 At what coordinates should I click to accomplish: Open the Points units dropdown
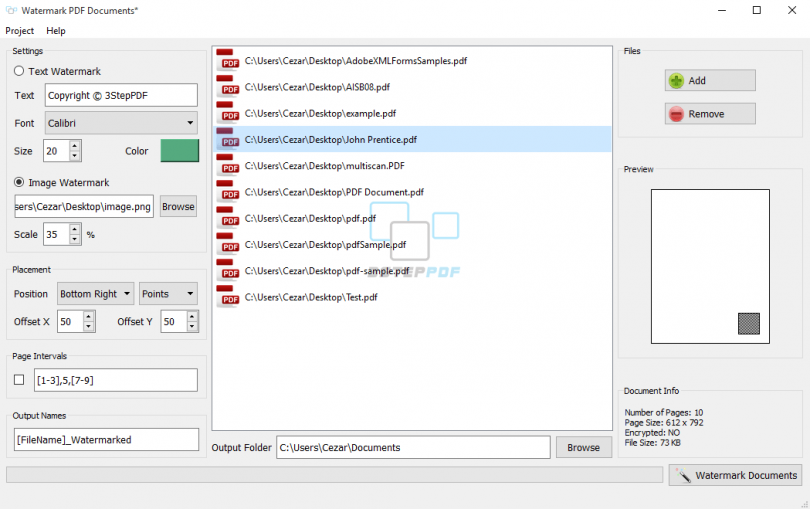(x=168, y=294)
